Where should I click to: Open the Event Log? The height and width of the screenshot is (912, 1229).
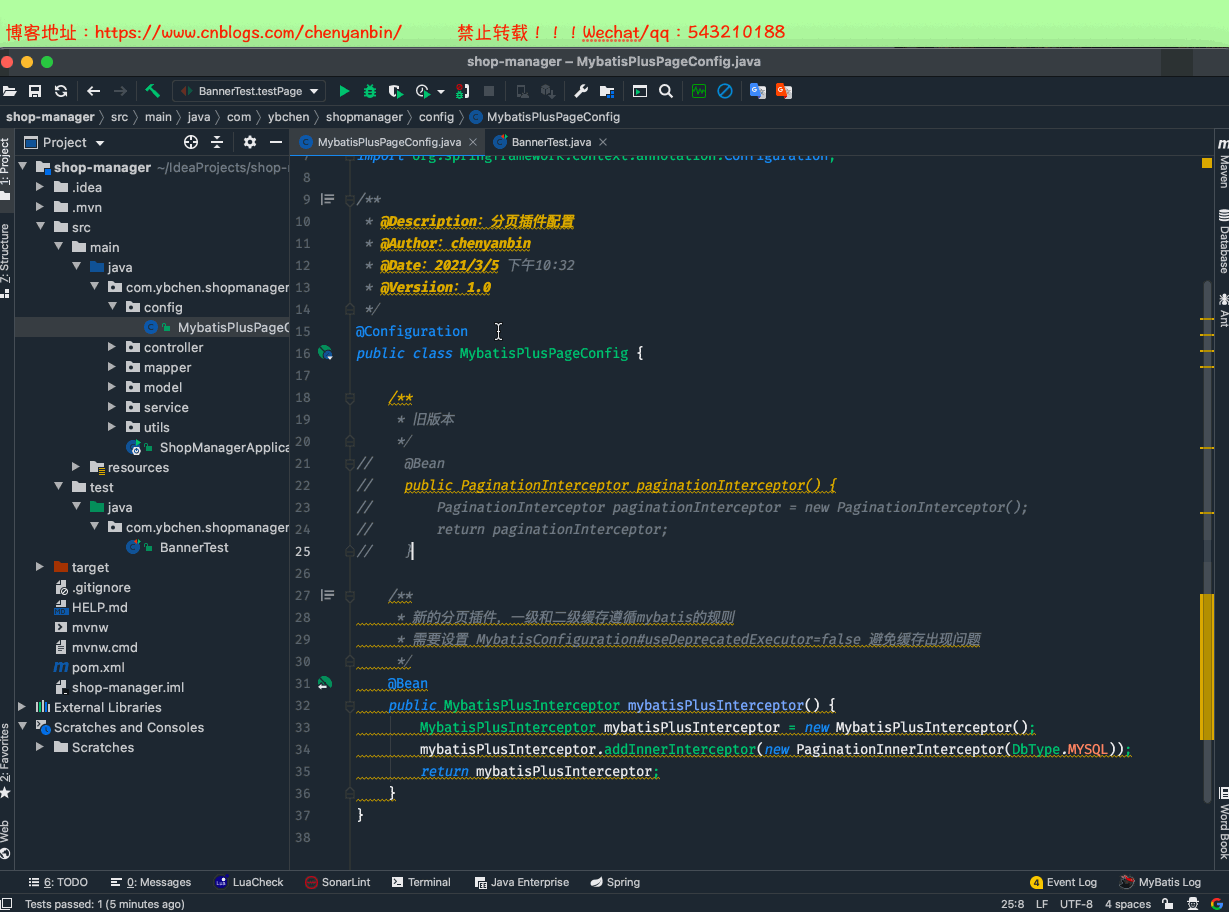coord(1063,882)
